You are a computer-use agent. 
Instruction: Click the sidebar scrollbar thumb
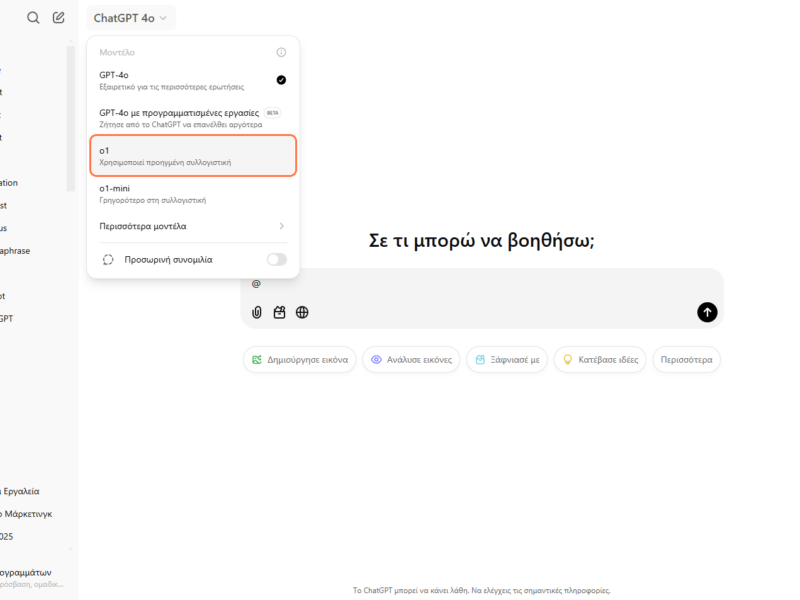(70, 118)
